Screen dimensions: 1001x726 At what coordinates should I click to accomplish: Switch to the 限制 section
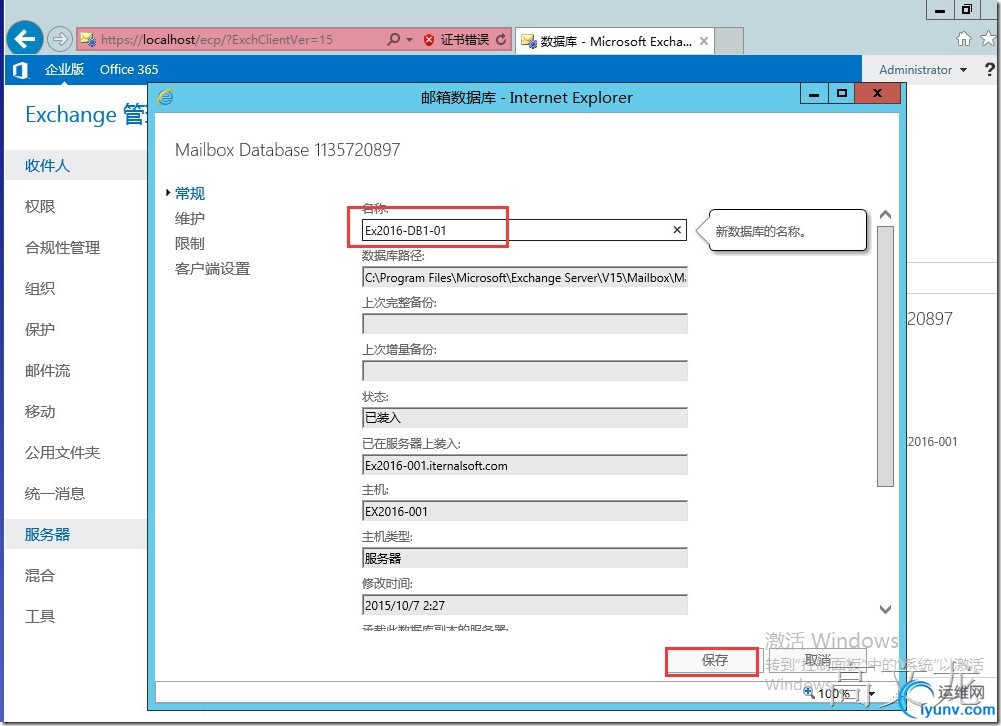(190, 243)
